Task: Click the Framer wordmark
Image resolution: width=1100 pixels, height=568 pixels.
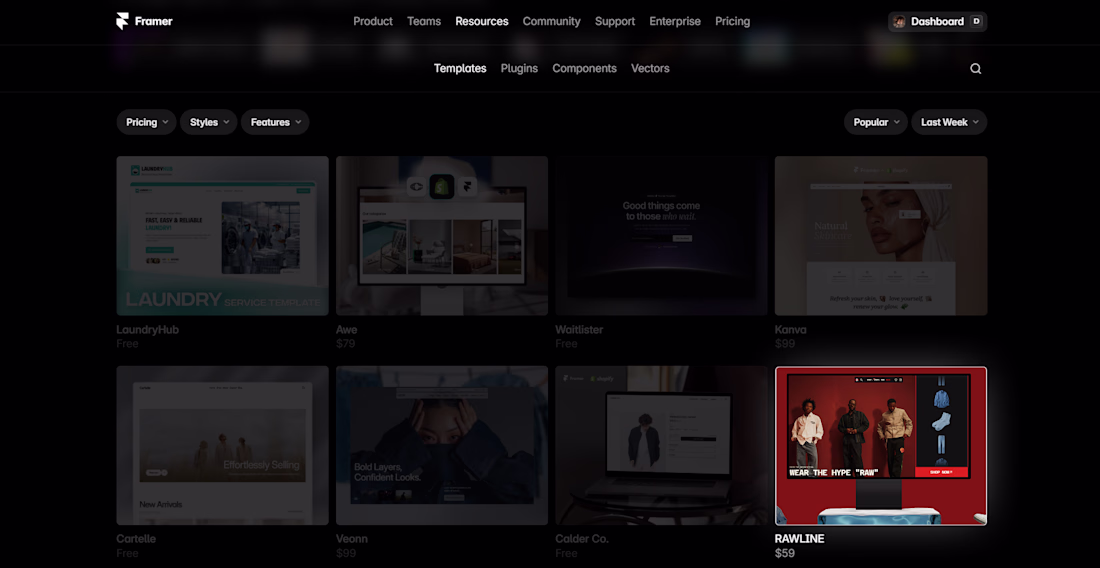Action: pyautogui.click(x=154, y=22)
